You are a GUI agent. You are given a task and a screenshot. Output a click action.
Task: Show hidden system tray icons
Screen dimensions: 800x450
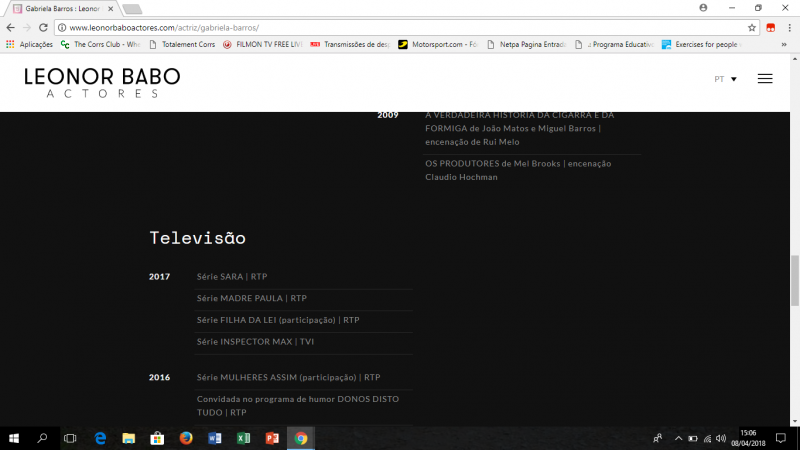(678, 438)
